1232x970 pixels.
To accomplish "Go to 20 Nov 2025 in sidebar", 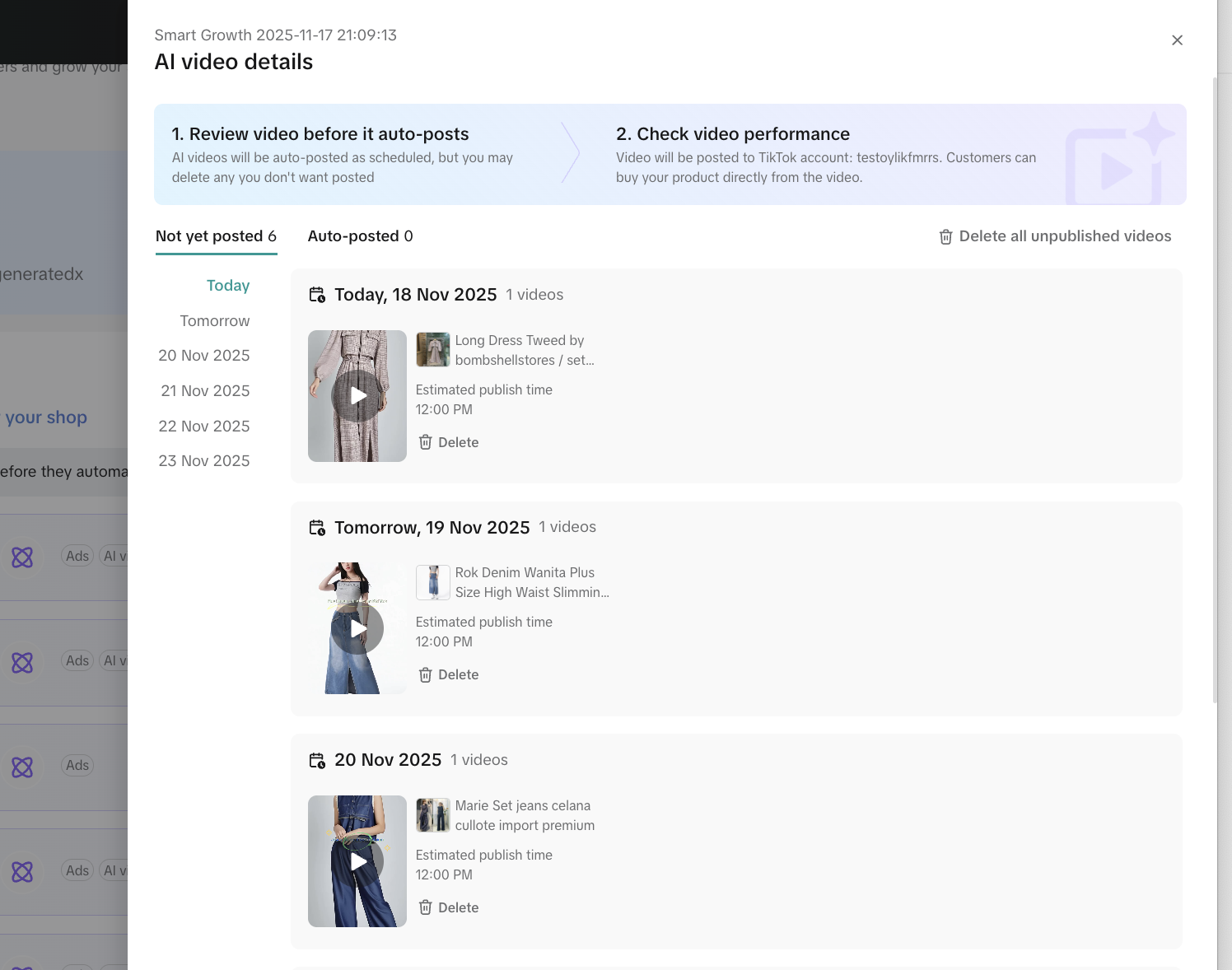I will pos(203,356).
